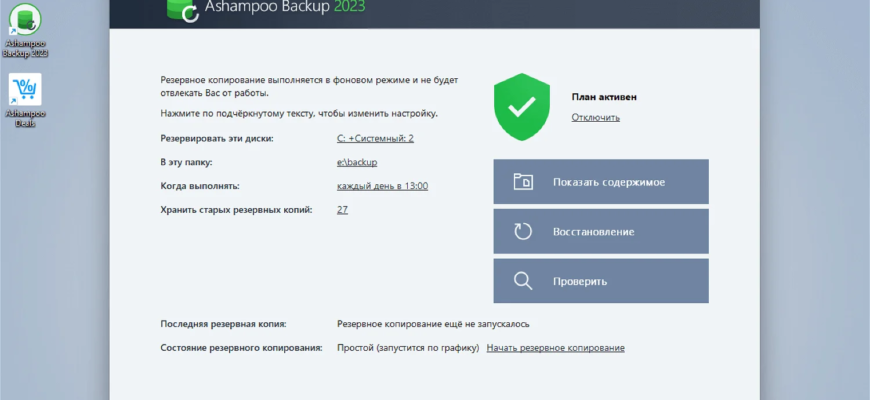
Task: Click the Проверить button
Action: coord(601,281)
